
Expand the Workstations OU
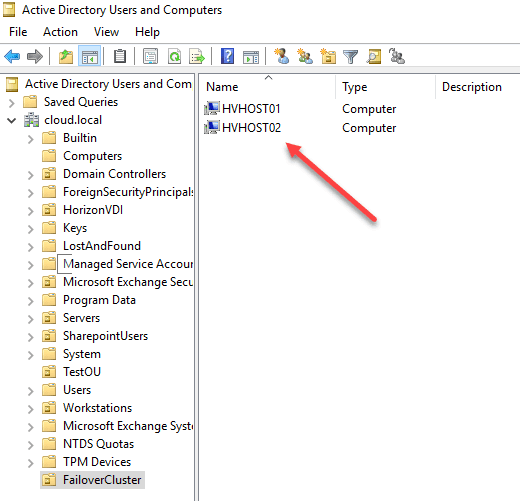[30, 409]
